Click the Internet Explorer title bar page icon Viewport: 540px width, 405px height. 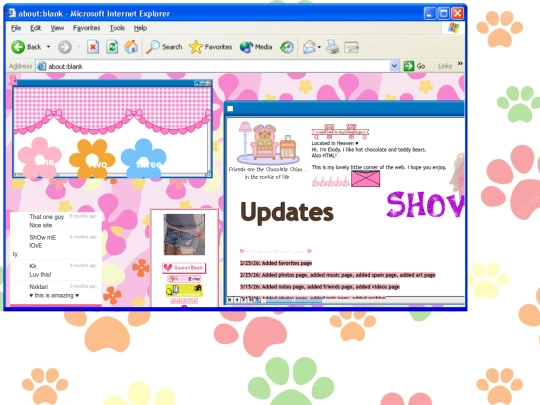(x=12, y=13)
